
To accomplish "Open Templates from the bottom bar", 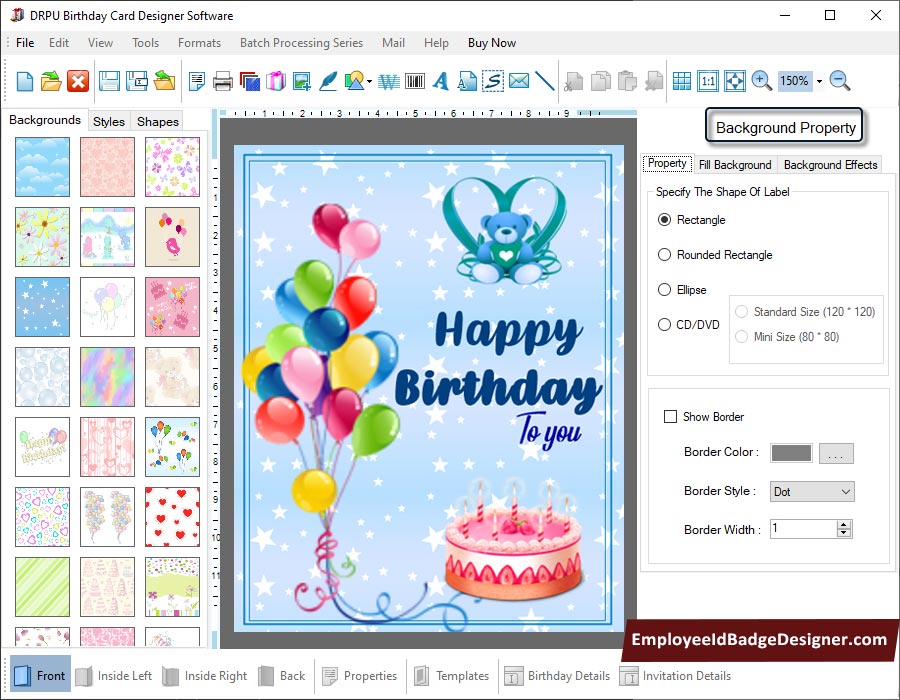I will 451,676.
